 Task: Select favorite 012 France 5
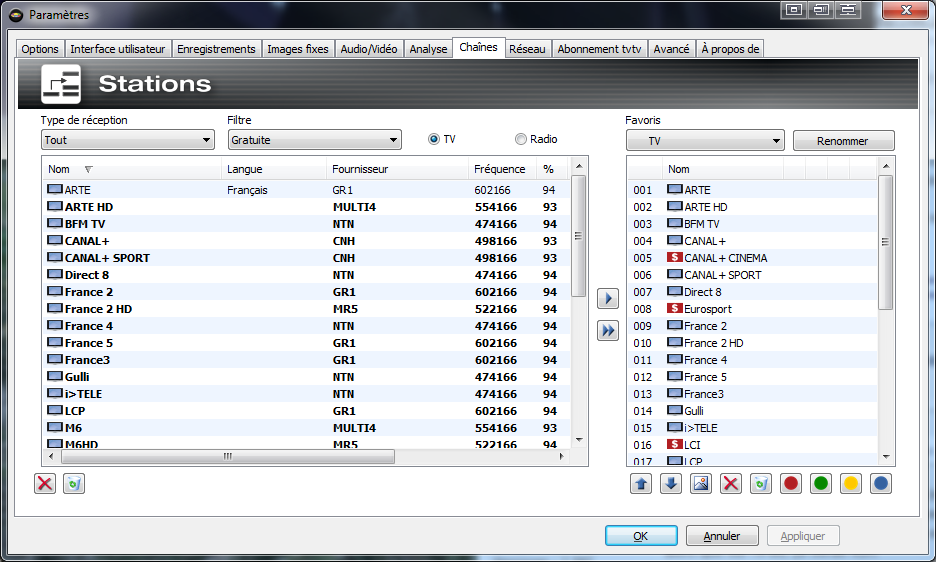point(753,377)
